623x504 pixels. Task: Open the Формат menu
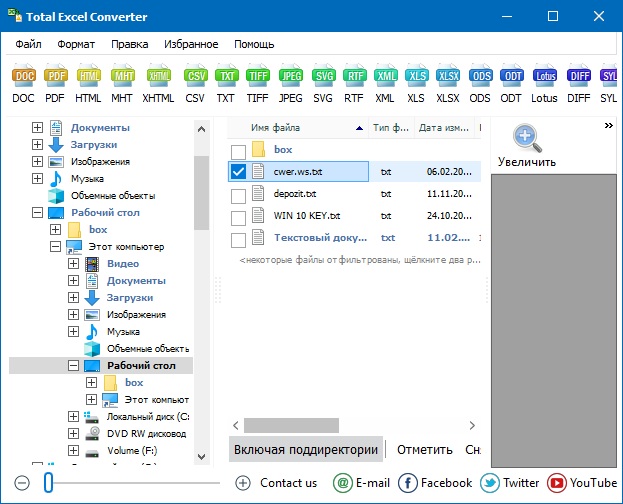click(x=76, y=44)
